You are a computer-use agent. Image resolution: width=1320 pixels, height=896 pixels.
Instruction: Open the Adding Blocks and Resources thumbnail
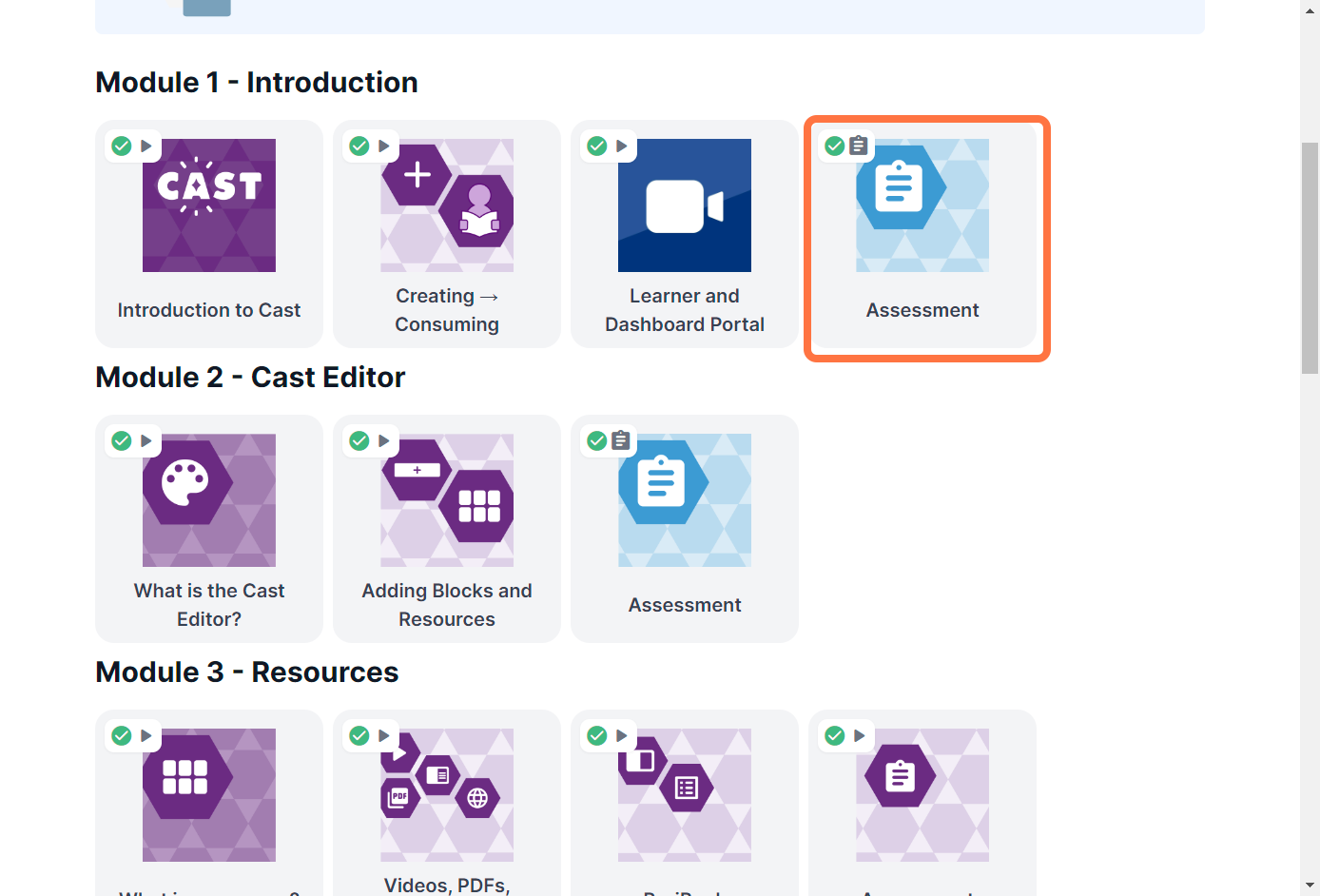(x=447, y=500)
